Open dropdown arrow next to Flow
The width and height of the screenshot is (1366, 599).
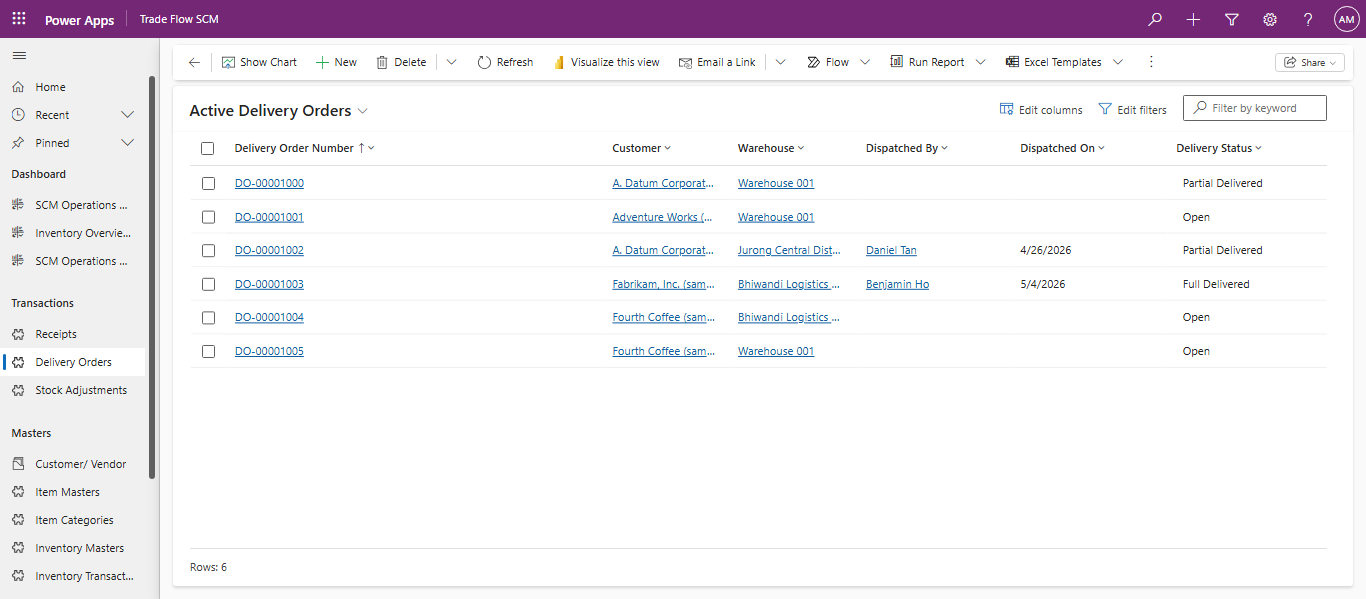click(865, 62)
